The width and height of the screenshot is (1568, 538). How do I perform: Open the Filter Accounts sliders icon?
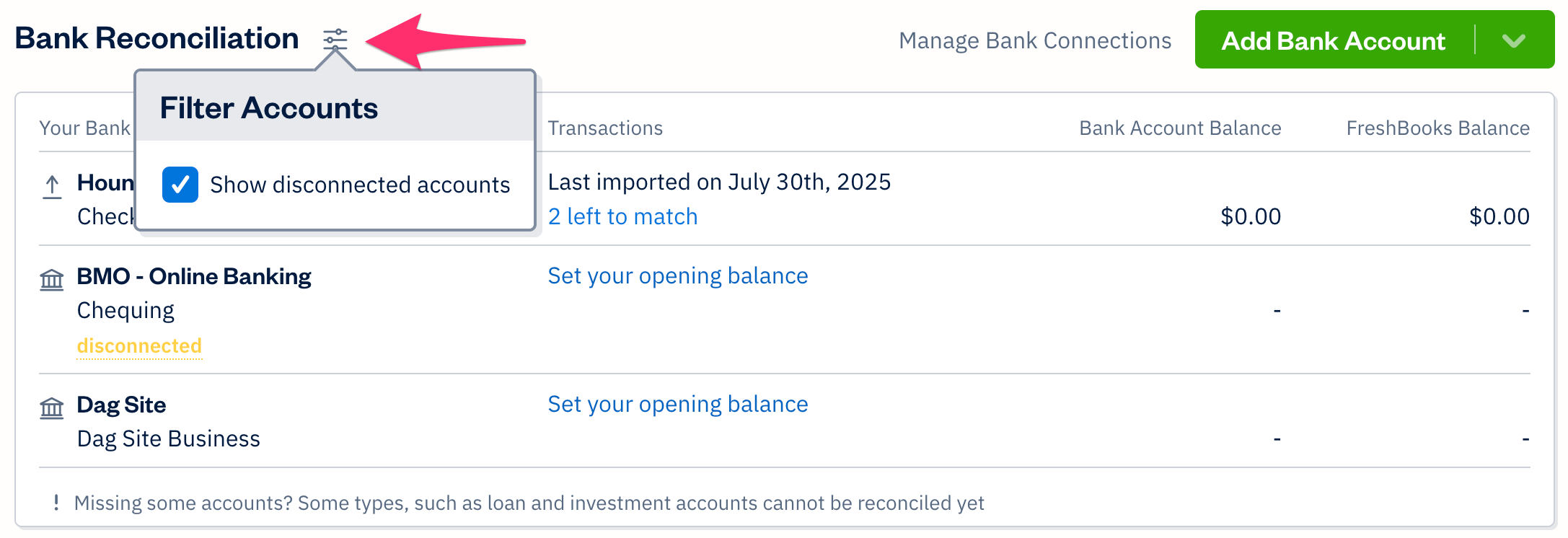pos(334,40)
